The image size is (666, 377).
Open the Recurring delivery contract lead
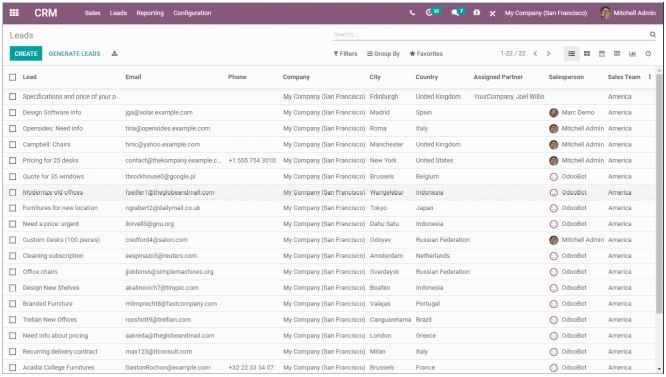click(60, 352)
